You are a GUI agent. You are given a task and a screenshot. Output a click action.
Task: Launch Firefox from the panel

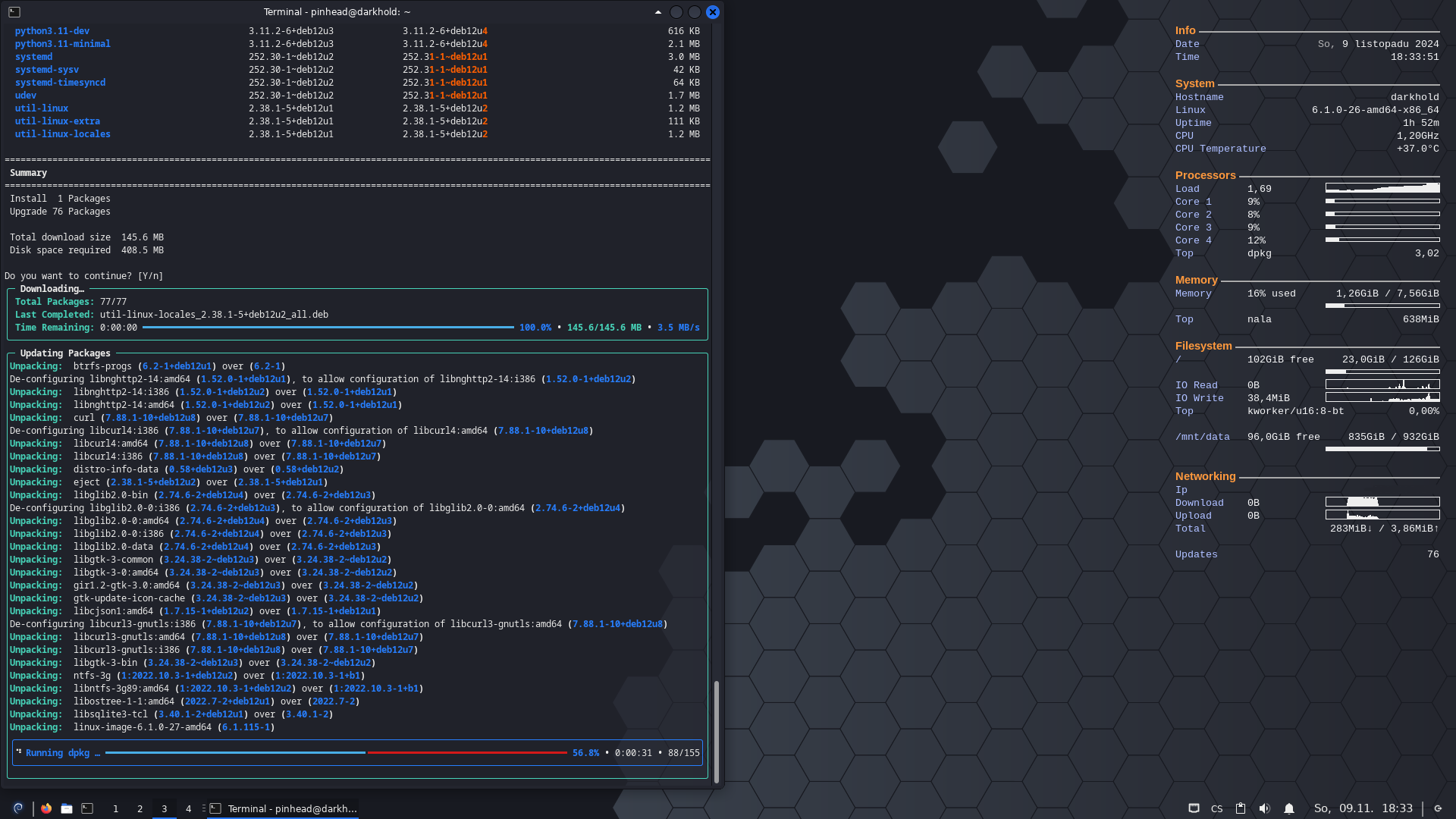[46, 808]
